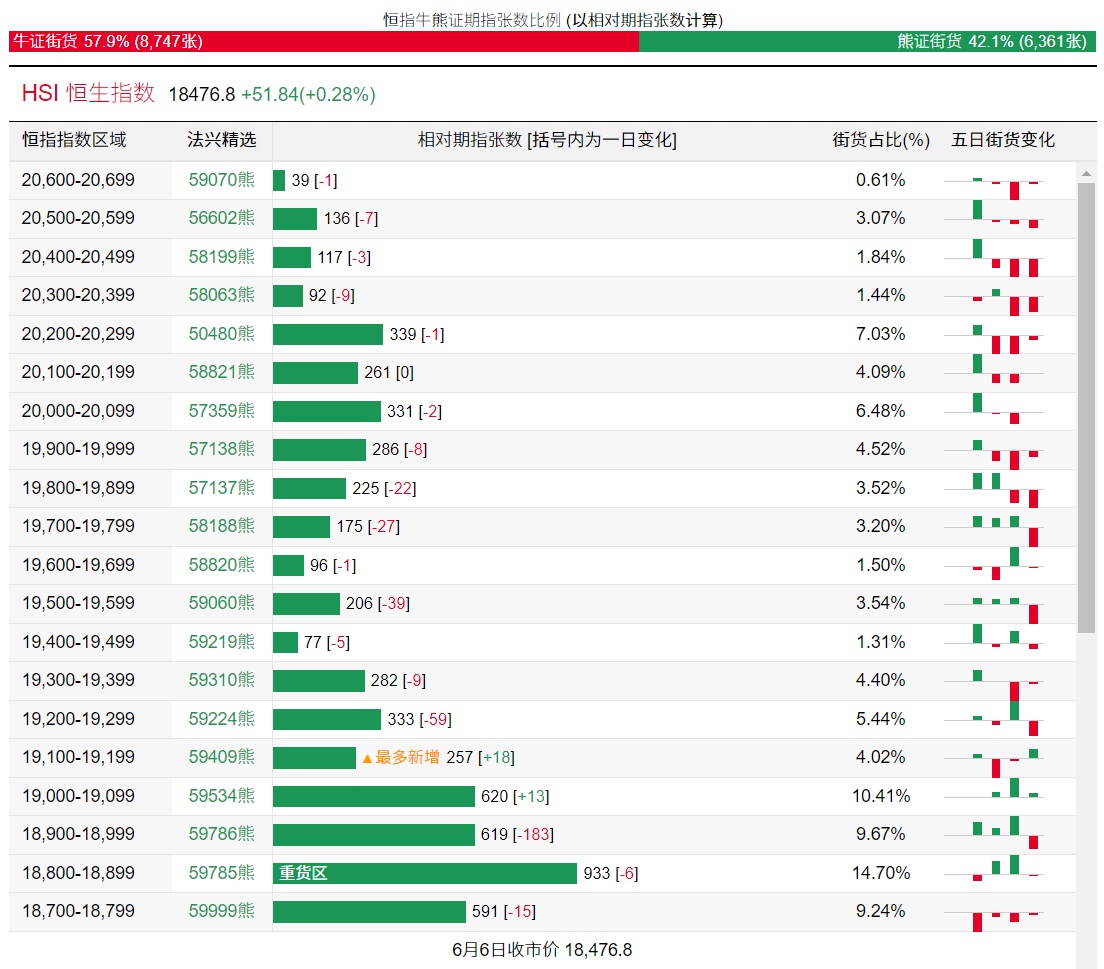
Task: Open five-day chart for 18,800-18,899 row
Action: [1006, 873]
